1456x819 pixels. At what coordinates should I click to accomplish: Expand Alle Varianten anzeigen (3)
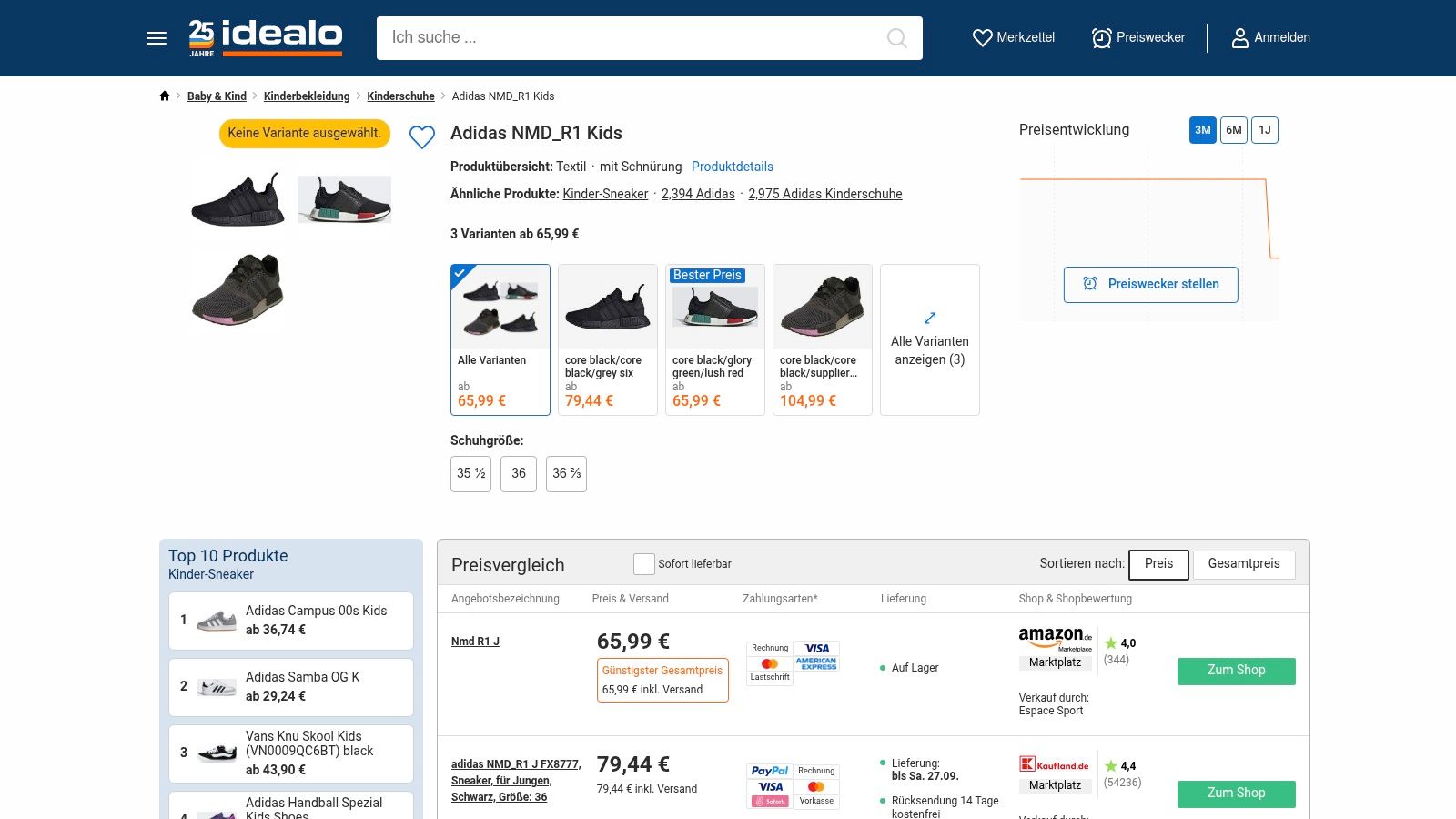pyautogui.click(x=929, y=340)
